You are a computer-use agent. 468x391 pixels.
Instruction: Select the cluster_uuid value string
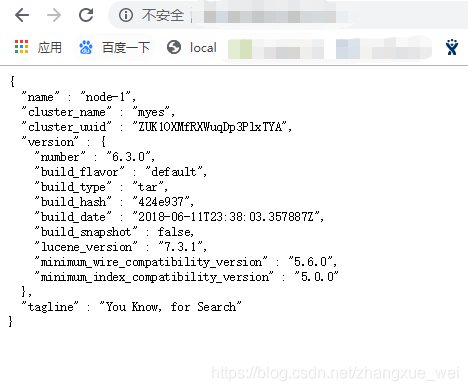[210, 127]
